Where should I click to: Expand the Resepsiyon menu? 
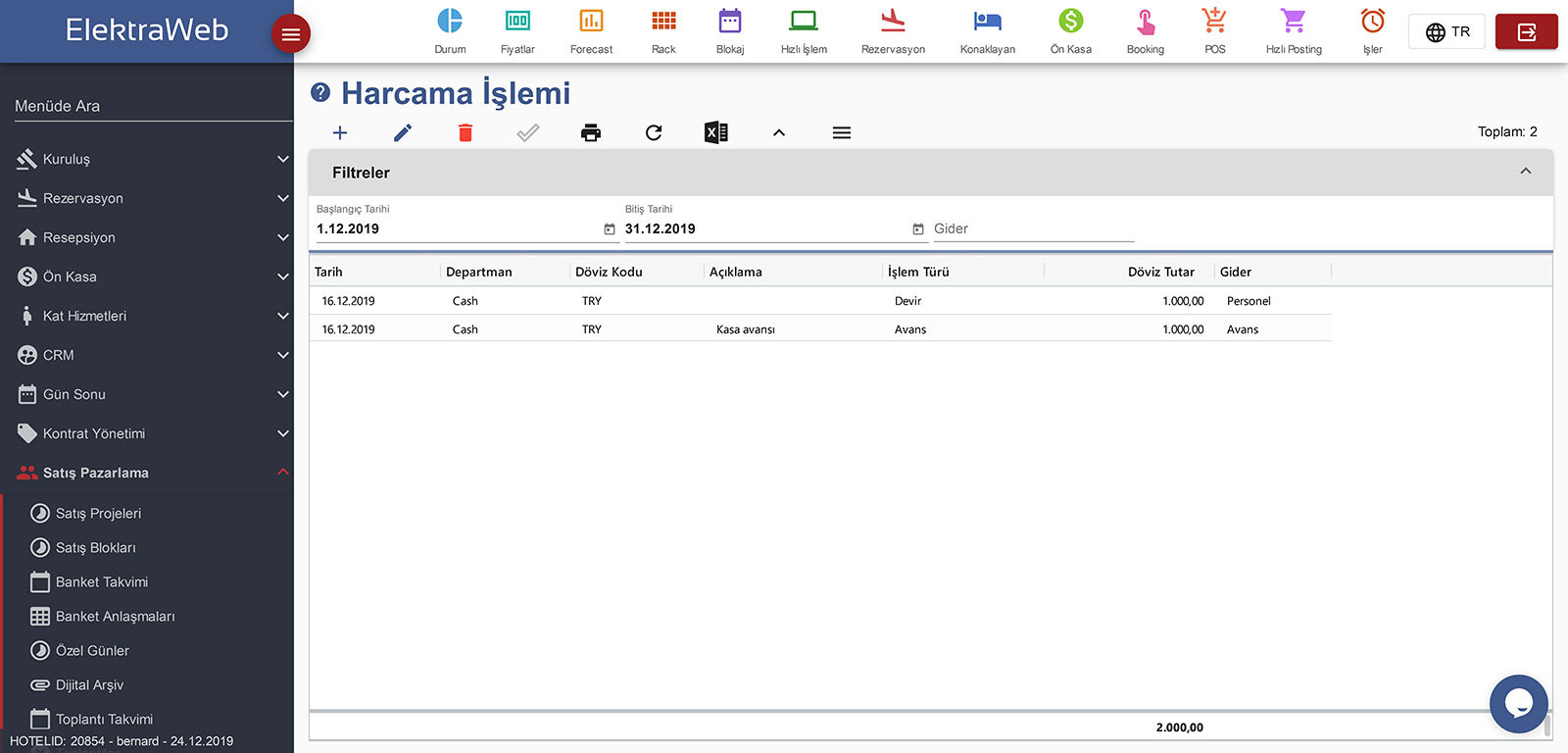[x=147, y=237]
